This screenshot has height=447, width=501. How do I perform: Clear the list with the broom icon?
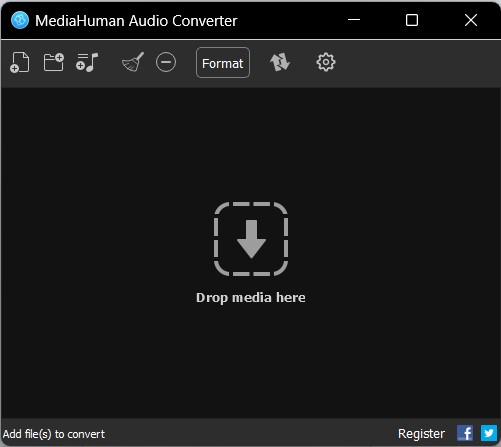coord(133,62)
